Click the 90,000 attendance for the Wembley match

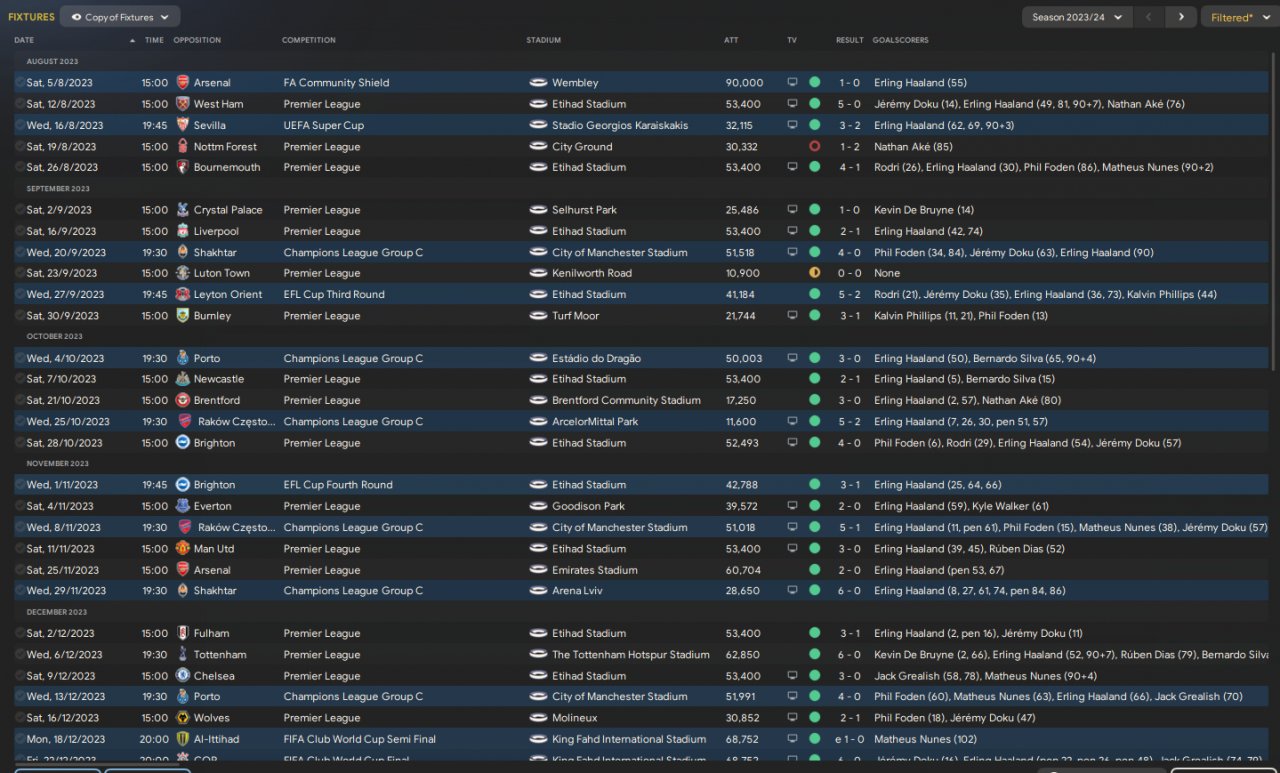744,83
